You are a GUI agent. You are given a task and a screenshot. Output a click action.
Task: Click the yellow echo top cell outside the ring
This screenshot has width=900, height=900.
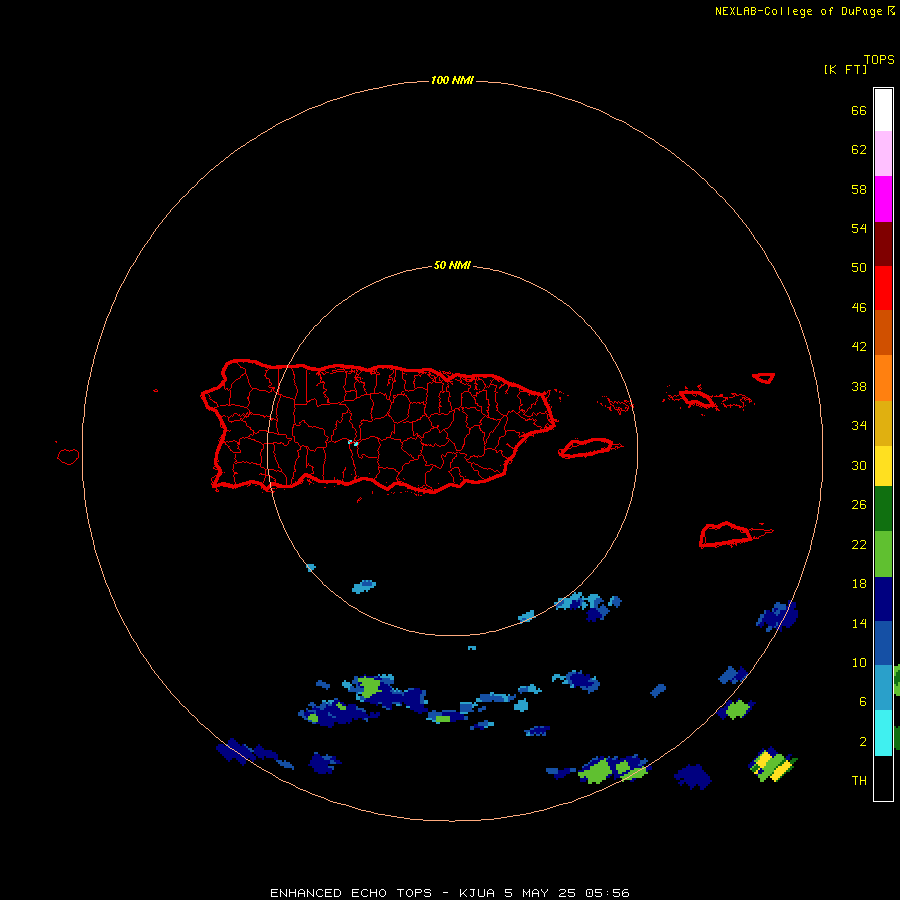click(x=774, y=765)
